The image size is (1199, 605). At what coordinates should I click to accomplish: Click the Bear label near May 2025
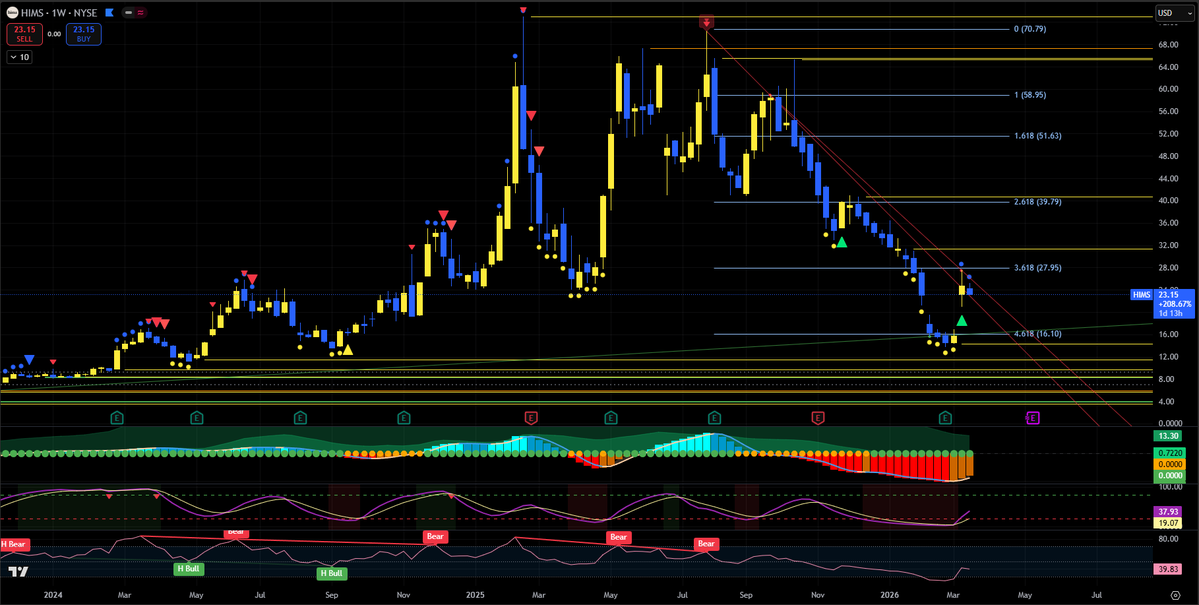(x=619, y=538)
